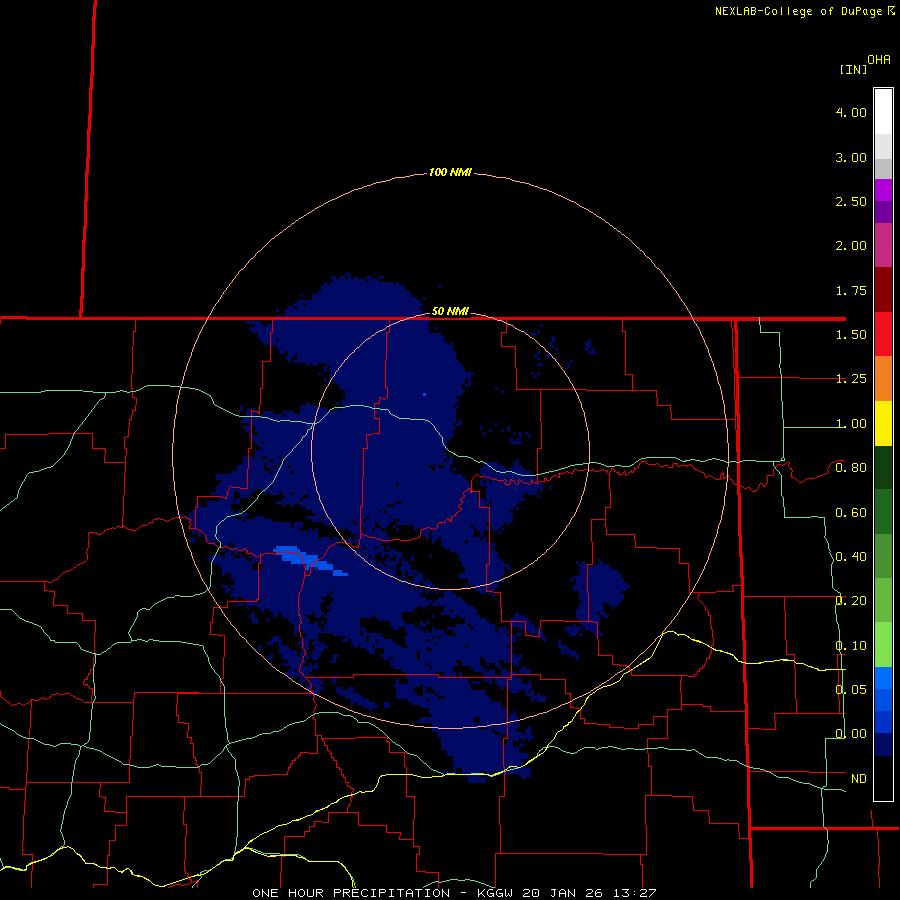900x900 pixels.
Task: Click the 50 NMI range ring label
Action: [450, 311]
